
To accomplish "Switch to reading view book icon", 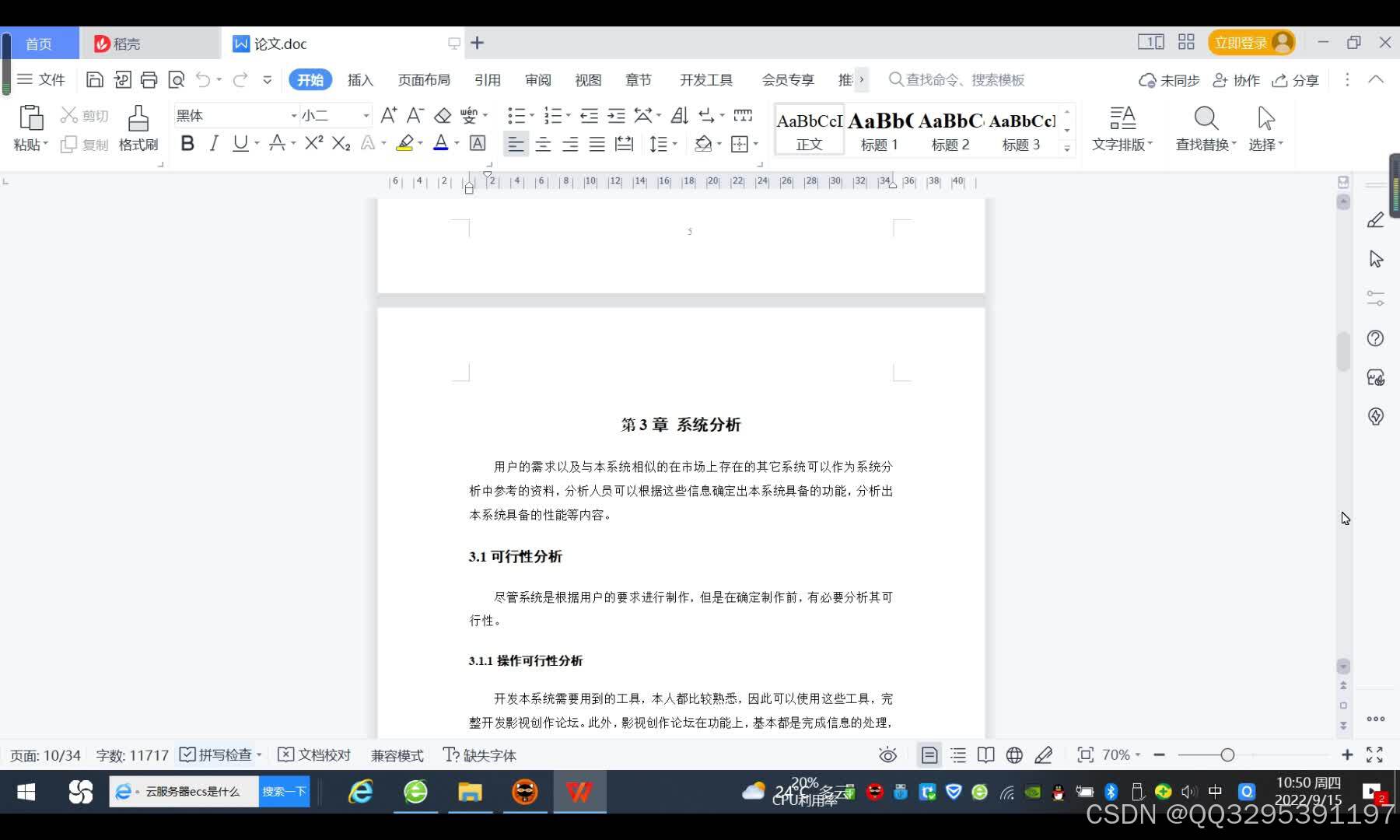I will click(985, 755).
